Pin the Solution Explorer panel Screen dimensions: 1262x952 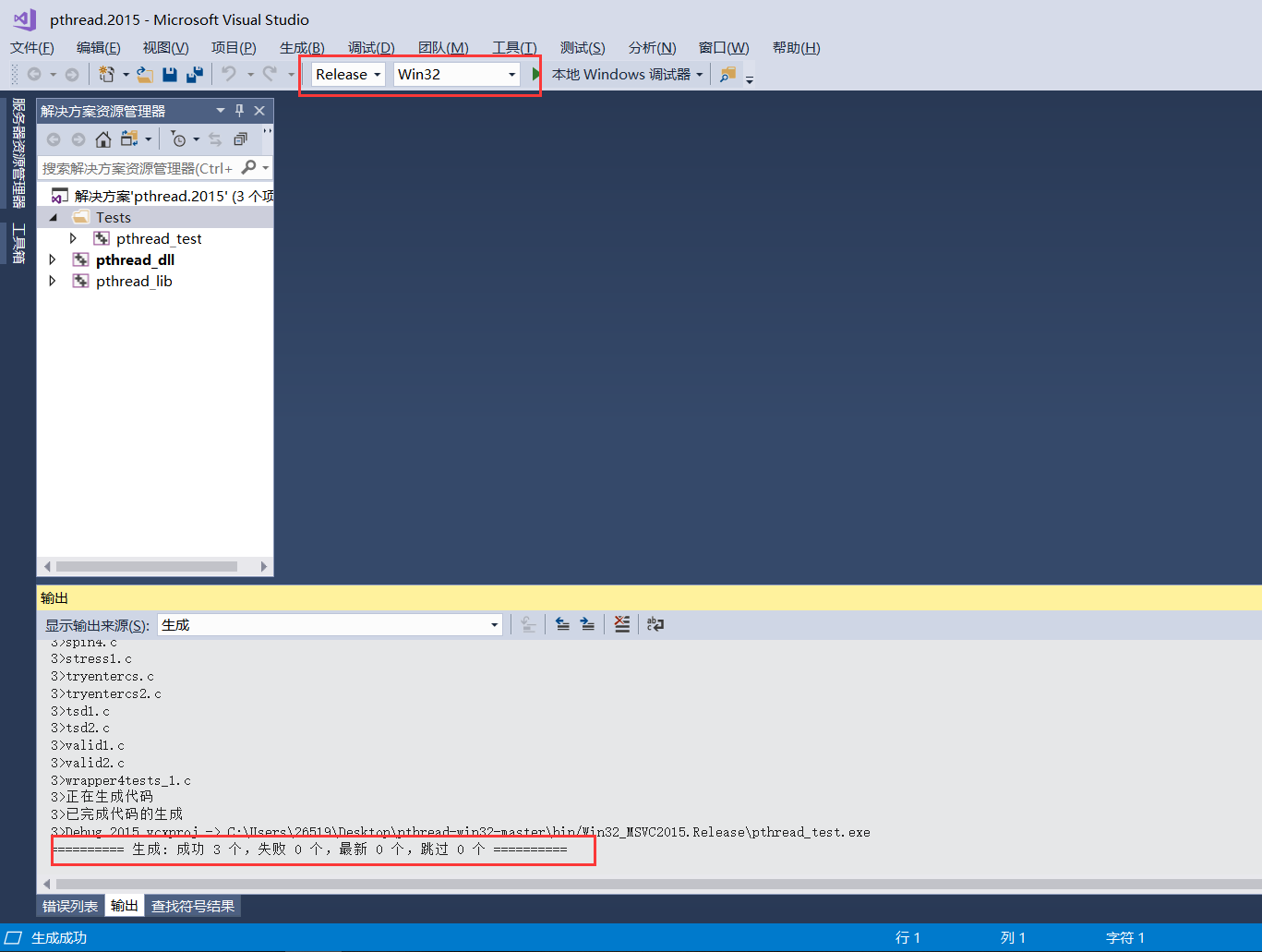(238, 110)
